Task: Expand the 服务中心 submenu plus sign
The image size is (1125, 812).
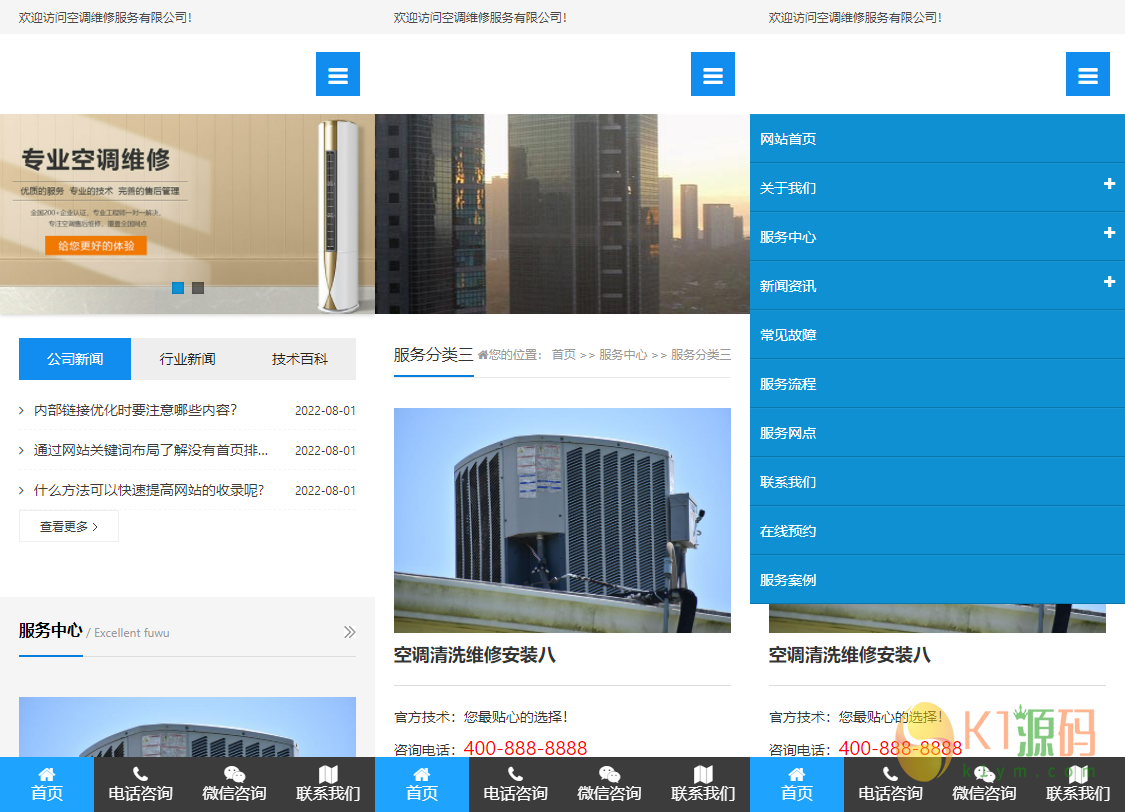Action: (x=1109, y=233)
